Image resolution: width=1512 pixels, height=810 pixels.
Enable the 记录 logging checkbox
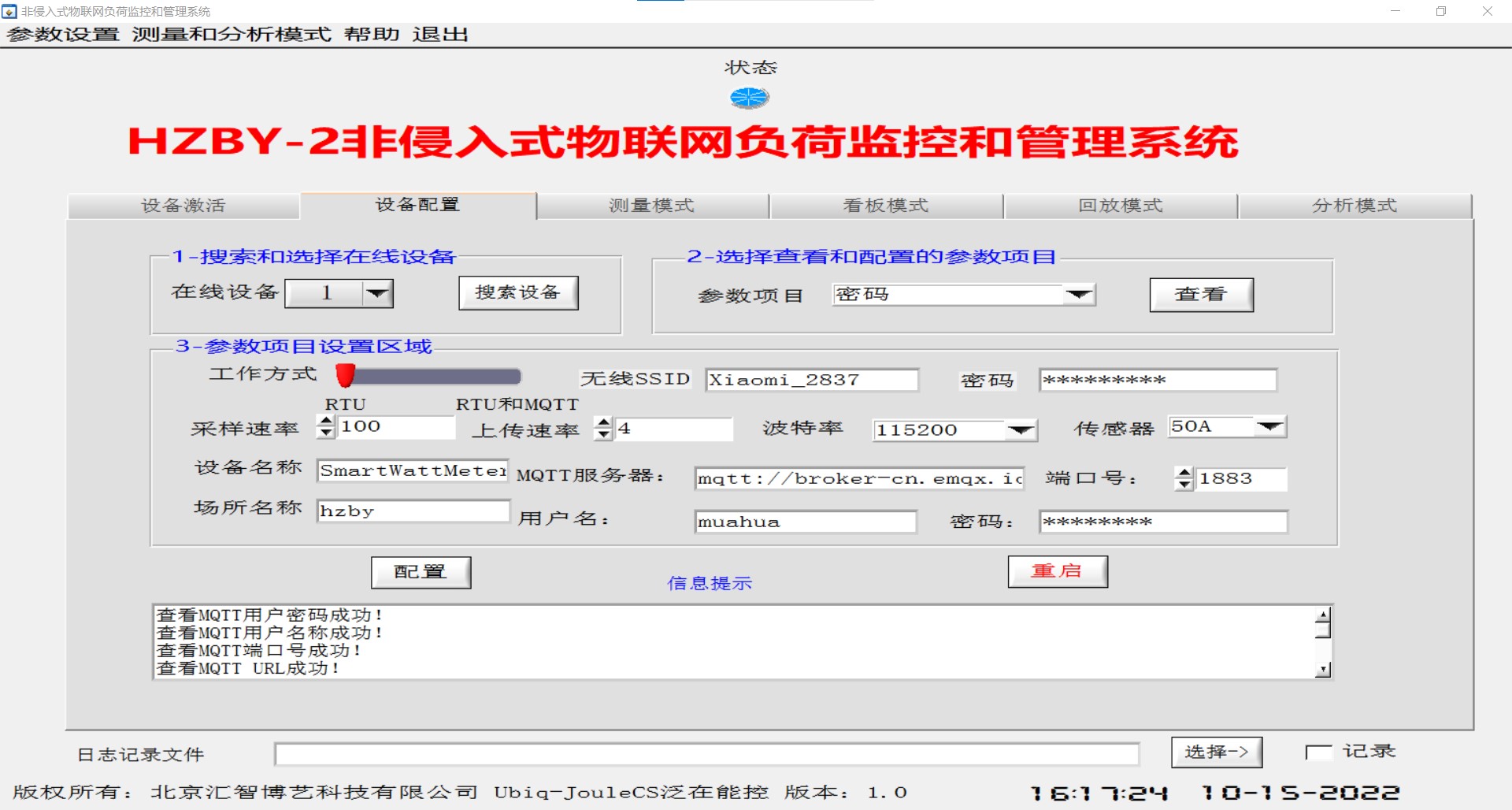[x=1317, y=752]
